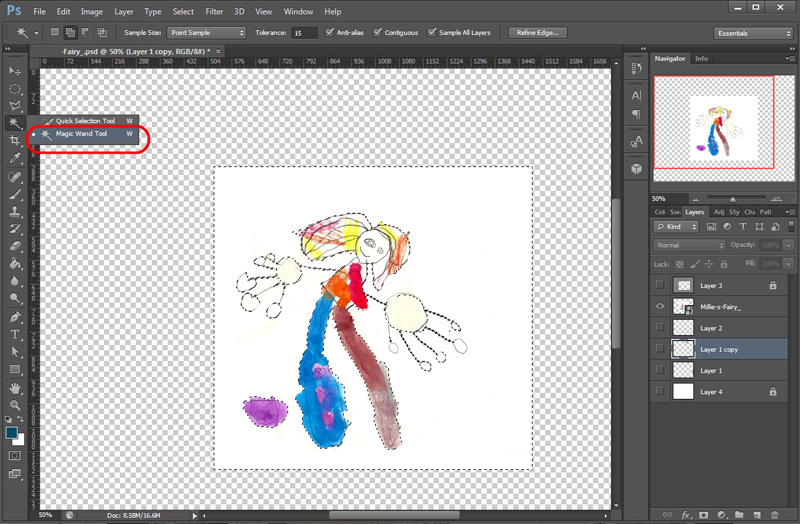Click Navigator zoom out button
Image resolution: width=800 pixels, height=524 pixels.
(x=694, y=199)
